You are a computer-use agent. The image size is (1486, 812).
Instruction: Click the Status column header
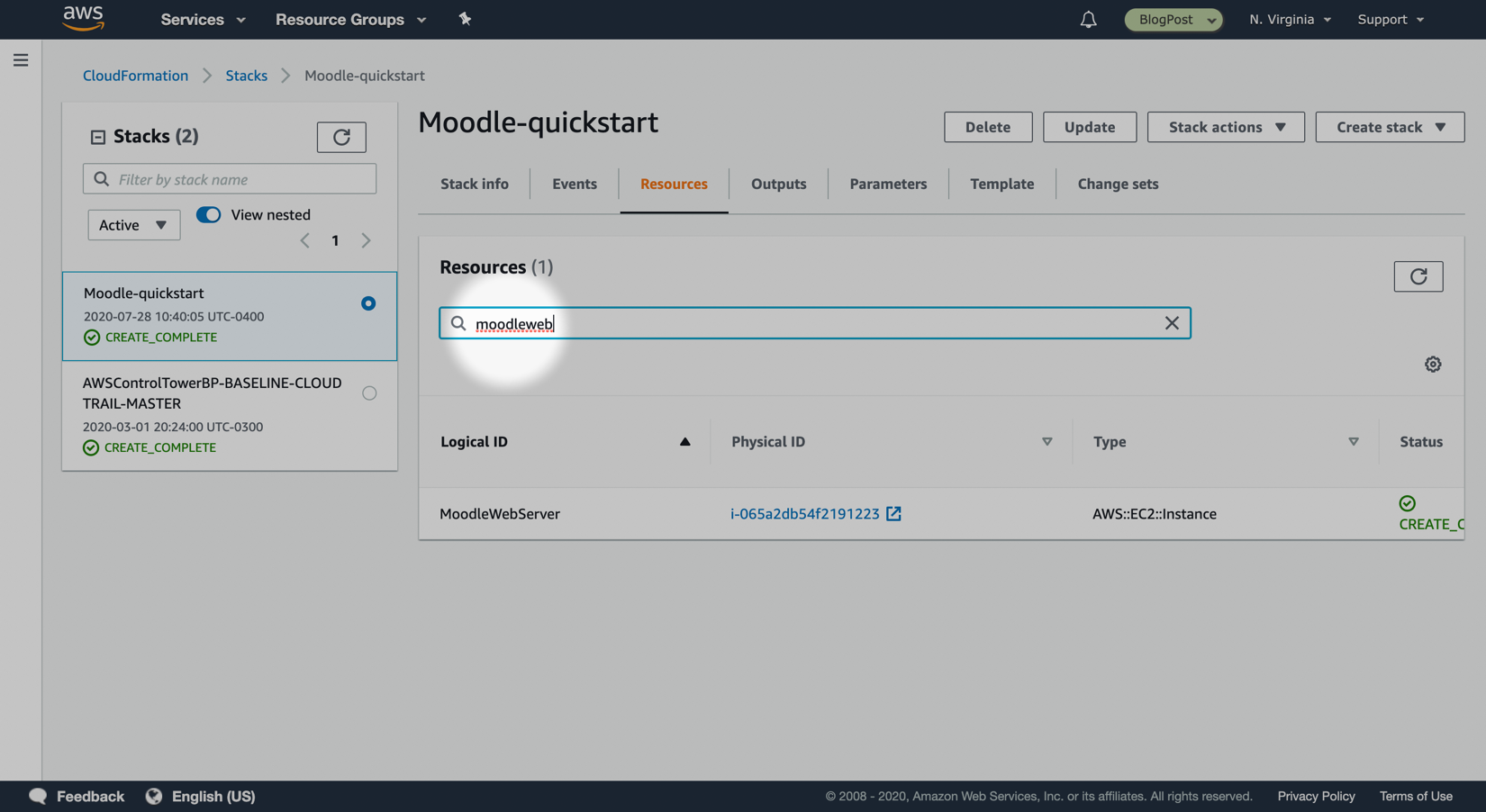tap(1421, 442)
